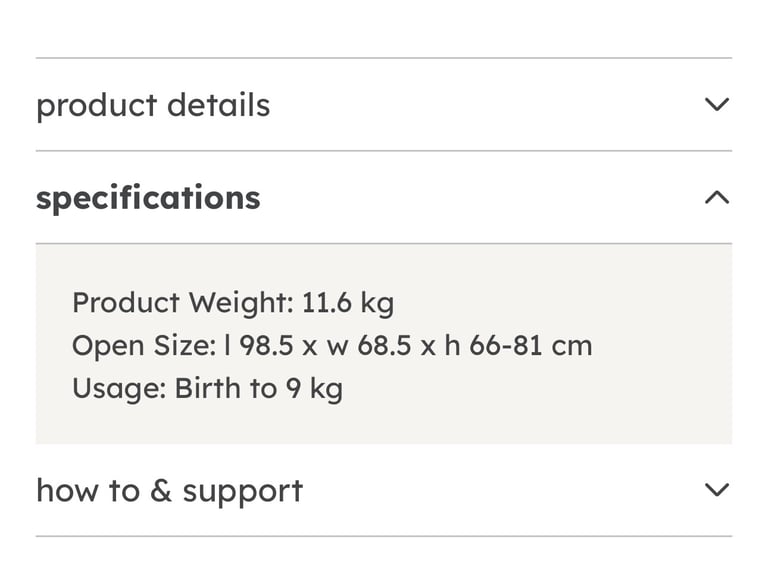This screenshot has width=768, height=574.
Task: Click the 9 kg usage limit text
Action: tap(314, 388)
